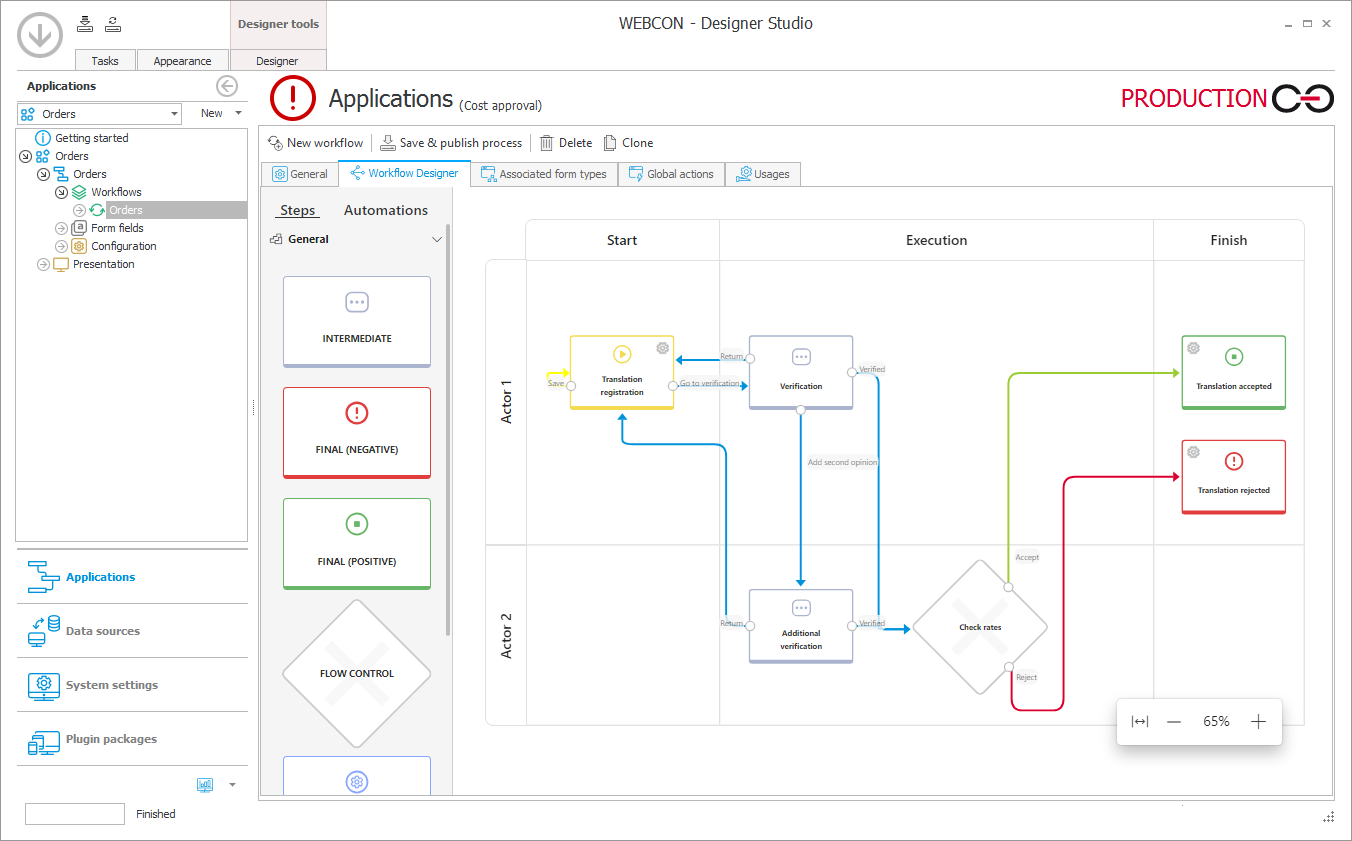The width and height of the screenshot is (1352, 841).
Task: Show the Automations palette
Action: coord(386,210)
